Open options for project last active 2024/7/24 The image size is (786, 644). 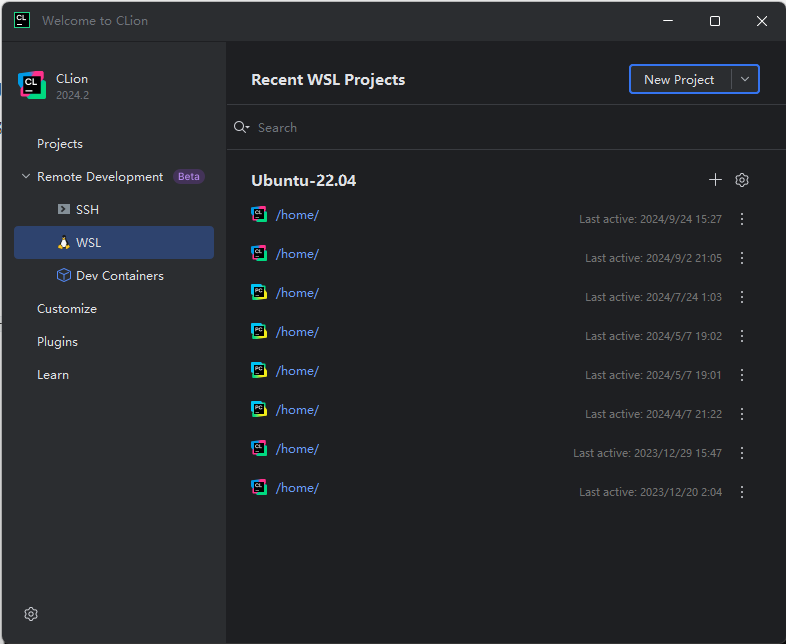click(x=742, y=297)
